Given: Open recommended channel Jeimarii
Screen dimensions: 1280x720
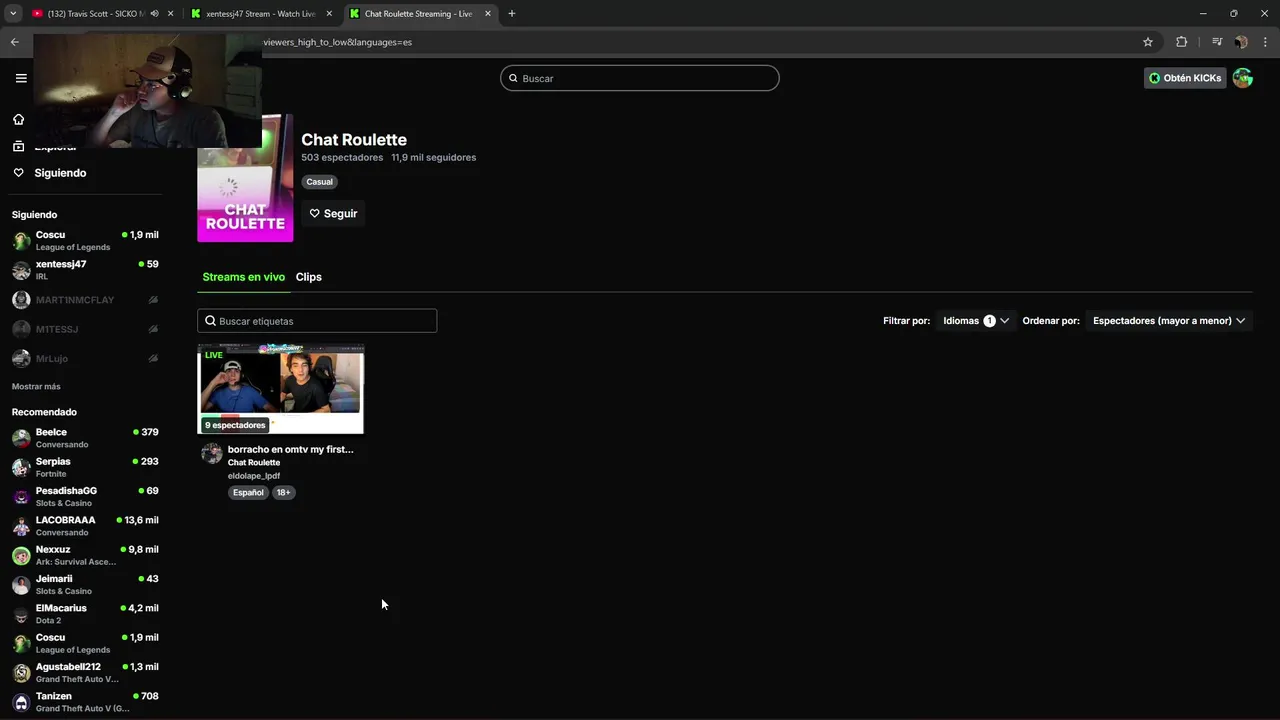Looking at the screenshot, I should coord(85,585).
